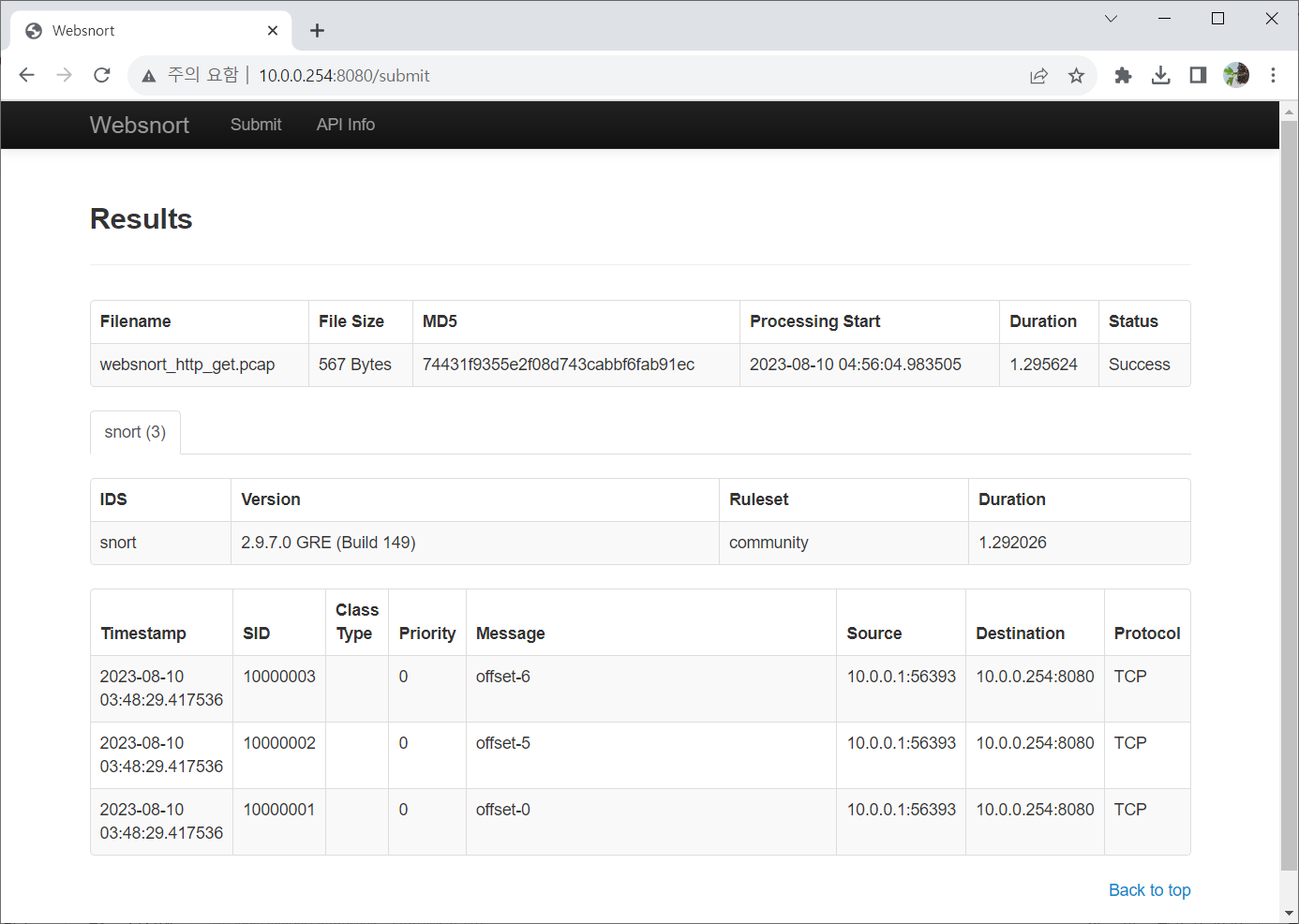The width and height of the screenshot is (1299, 924).
Task: Click the page vertical scrollbar thumb
Action: click(1289, 495)
